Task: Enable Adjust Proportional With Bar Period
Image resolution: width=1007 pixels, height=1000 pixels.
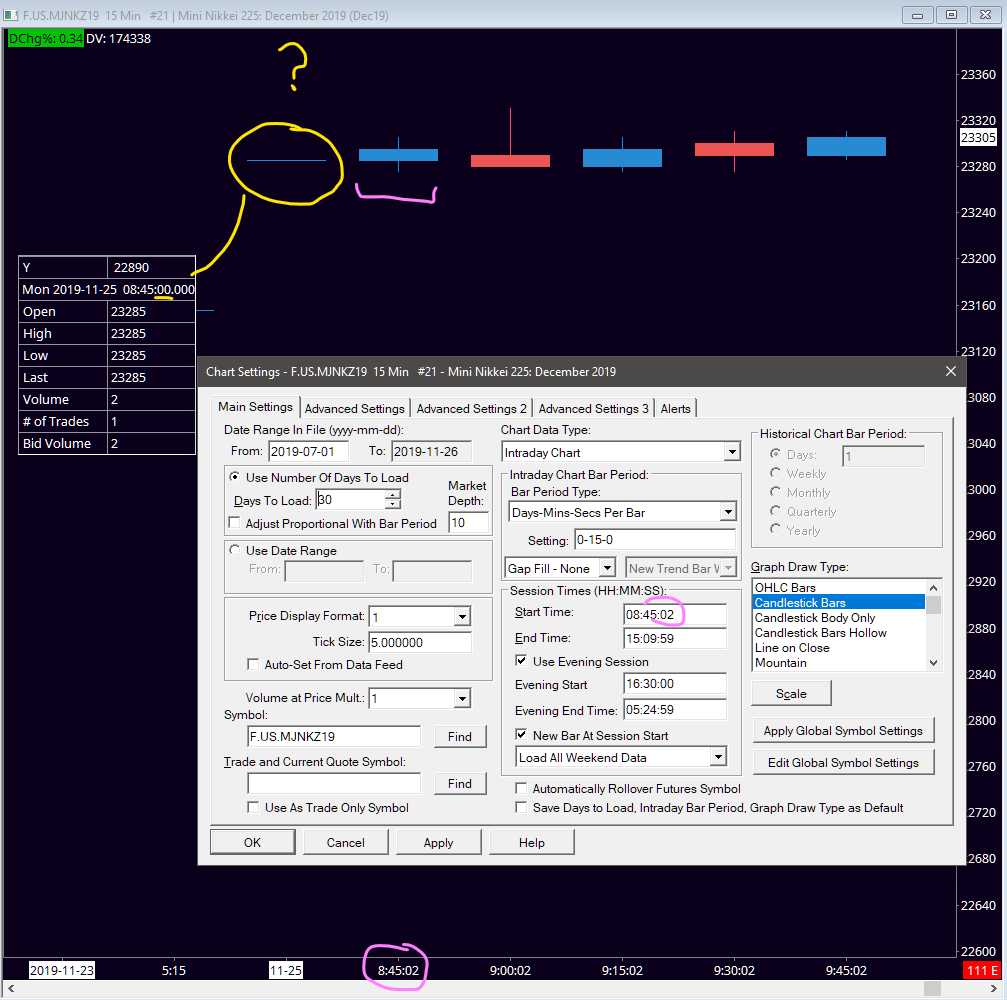Action: click(x=235, y=523)
